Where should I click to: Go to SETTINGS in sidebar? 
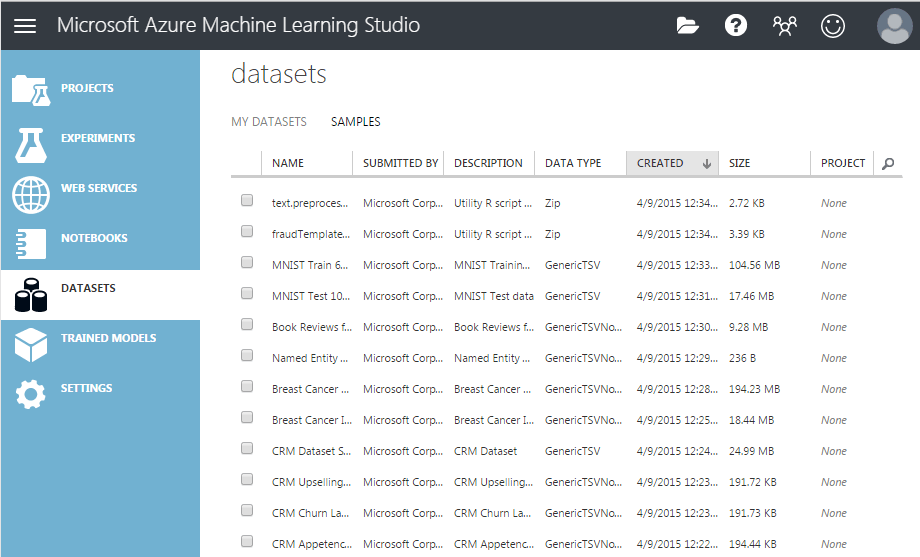pos(86,388)
